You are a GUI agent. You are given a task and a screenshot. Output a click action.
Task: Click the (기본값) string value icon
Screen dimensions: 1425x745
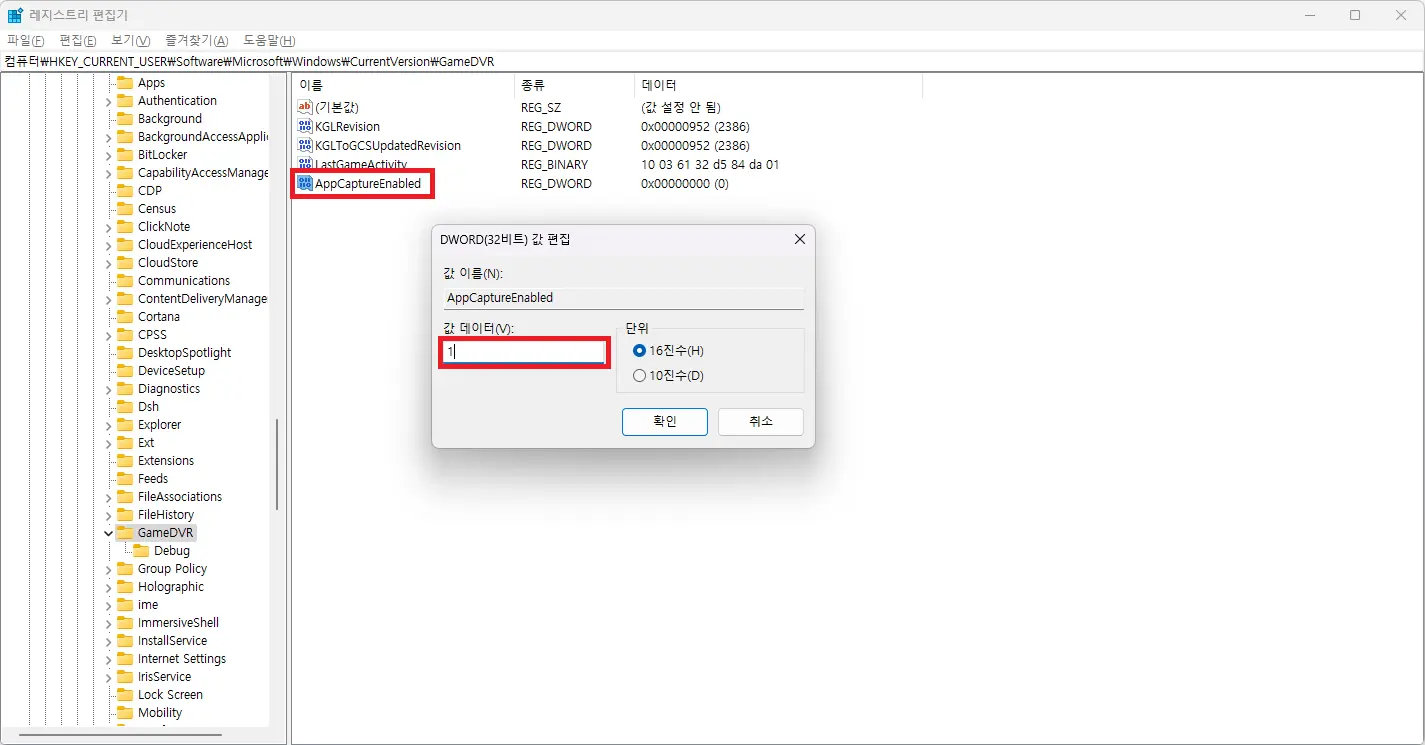[x=305, y=107]
